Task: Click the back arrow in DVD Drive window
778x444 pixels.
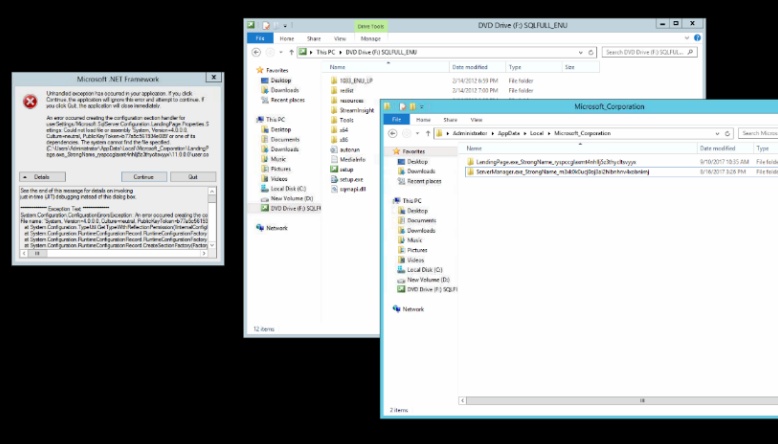Action: (x=256, y=52)
